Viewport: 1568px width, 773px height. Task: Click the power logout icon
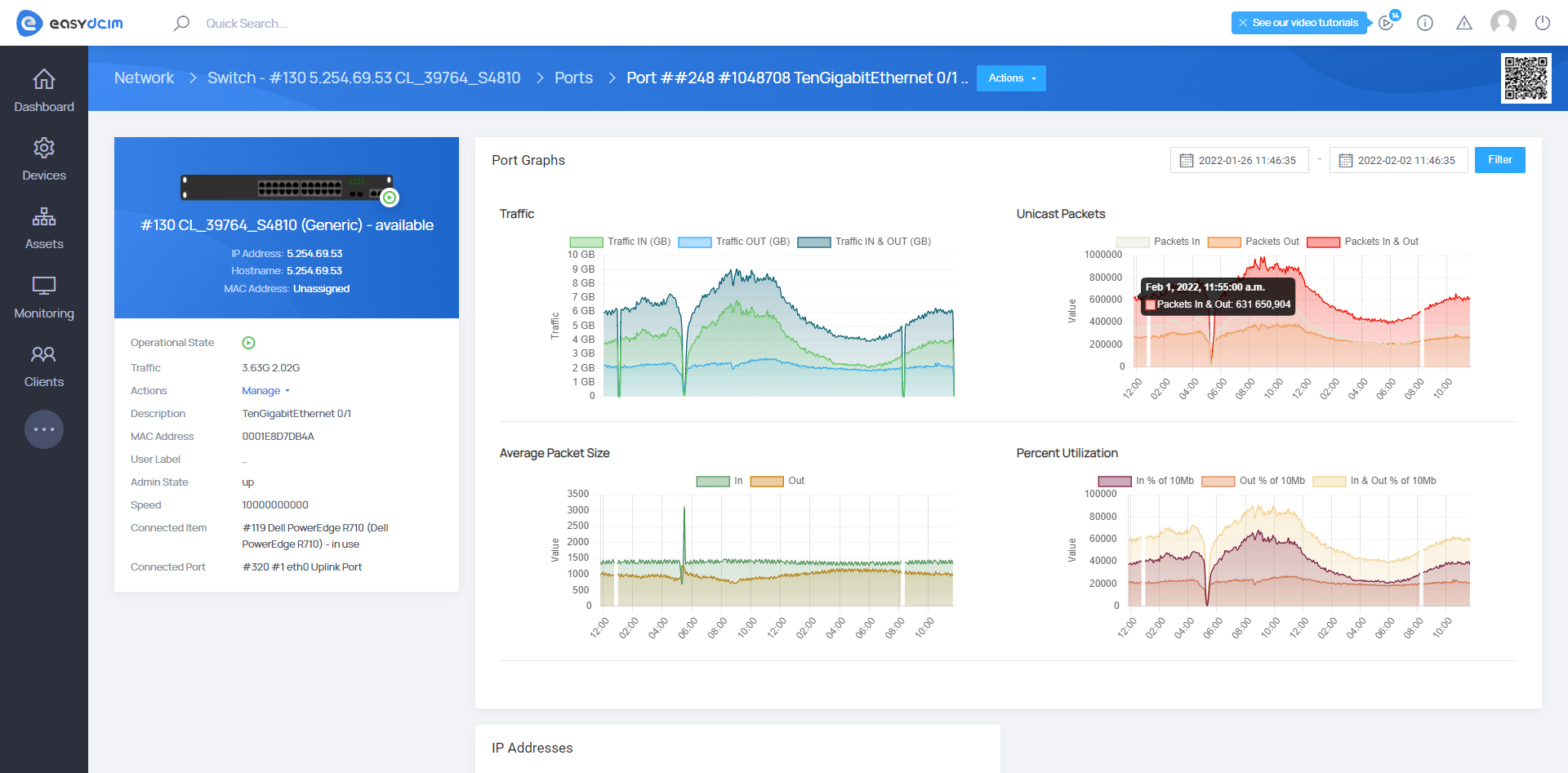(x=1543, y=23)
